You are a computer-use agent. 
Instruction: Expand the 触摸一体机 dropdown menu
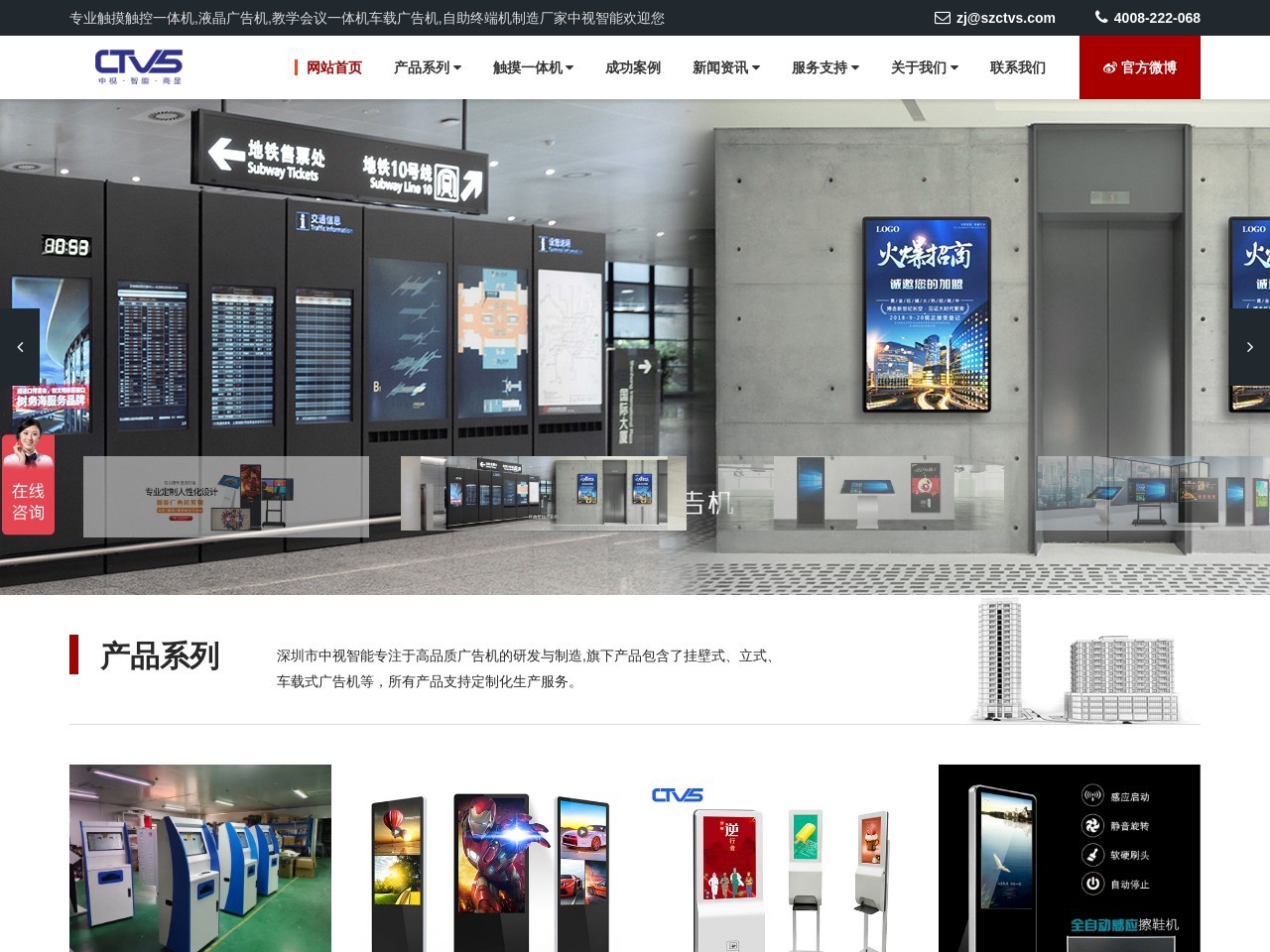pyautogui.click(x=533, y=67)
